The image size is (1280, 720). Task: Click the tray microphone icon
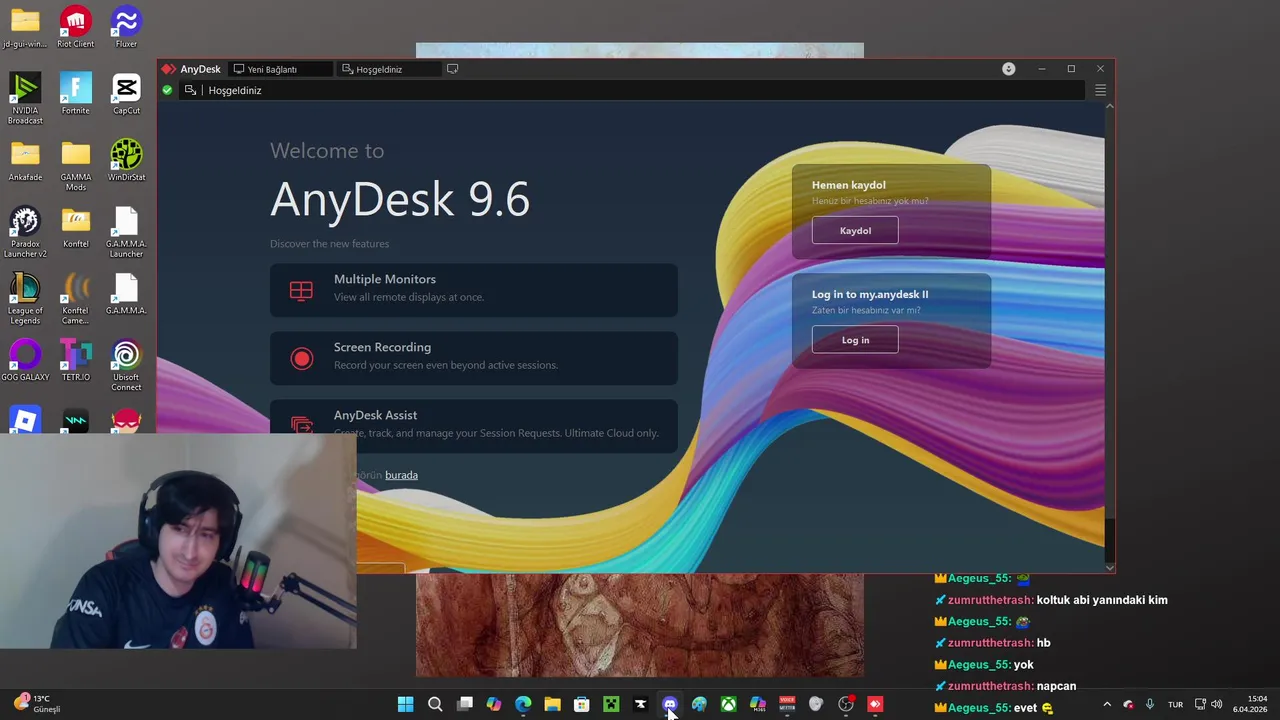[1150, 705]
